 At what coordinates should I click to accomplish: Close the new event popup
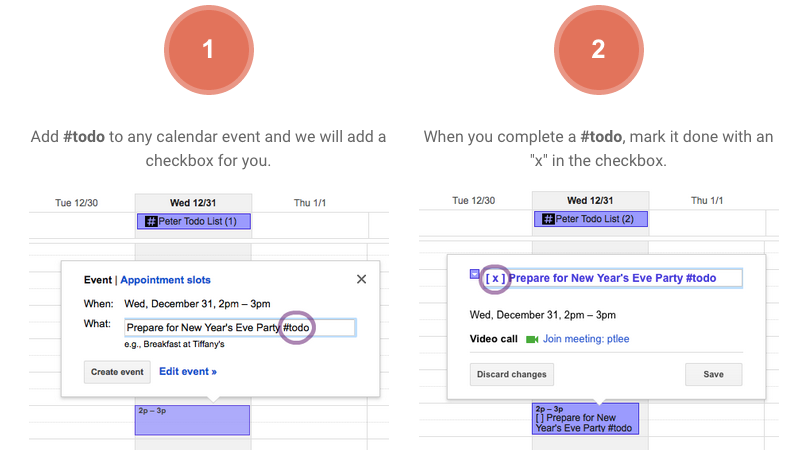pyautogui.click(x=361, y=279)
